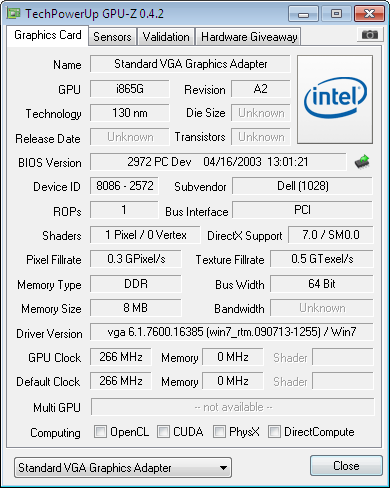This screenshot has height=488, width=390.
Task: Click the Transistors Unknown field
Action: pyautogui.click(x=261, y=137)
